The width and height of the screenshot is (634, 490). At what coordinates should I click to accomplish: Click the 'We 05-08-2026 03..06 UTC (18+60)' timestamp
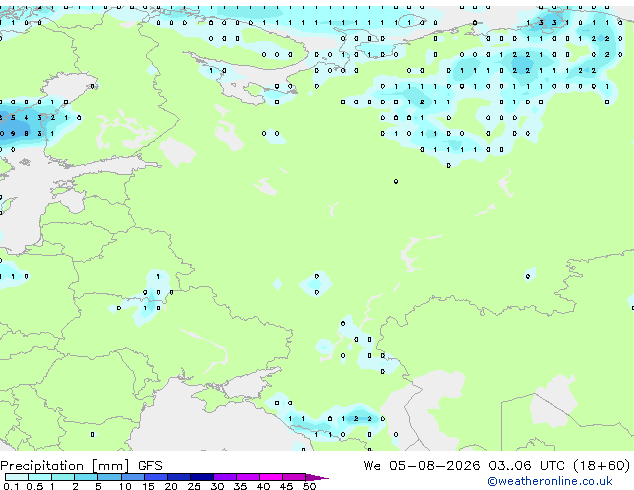497,465
